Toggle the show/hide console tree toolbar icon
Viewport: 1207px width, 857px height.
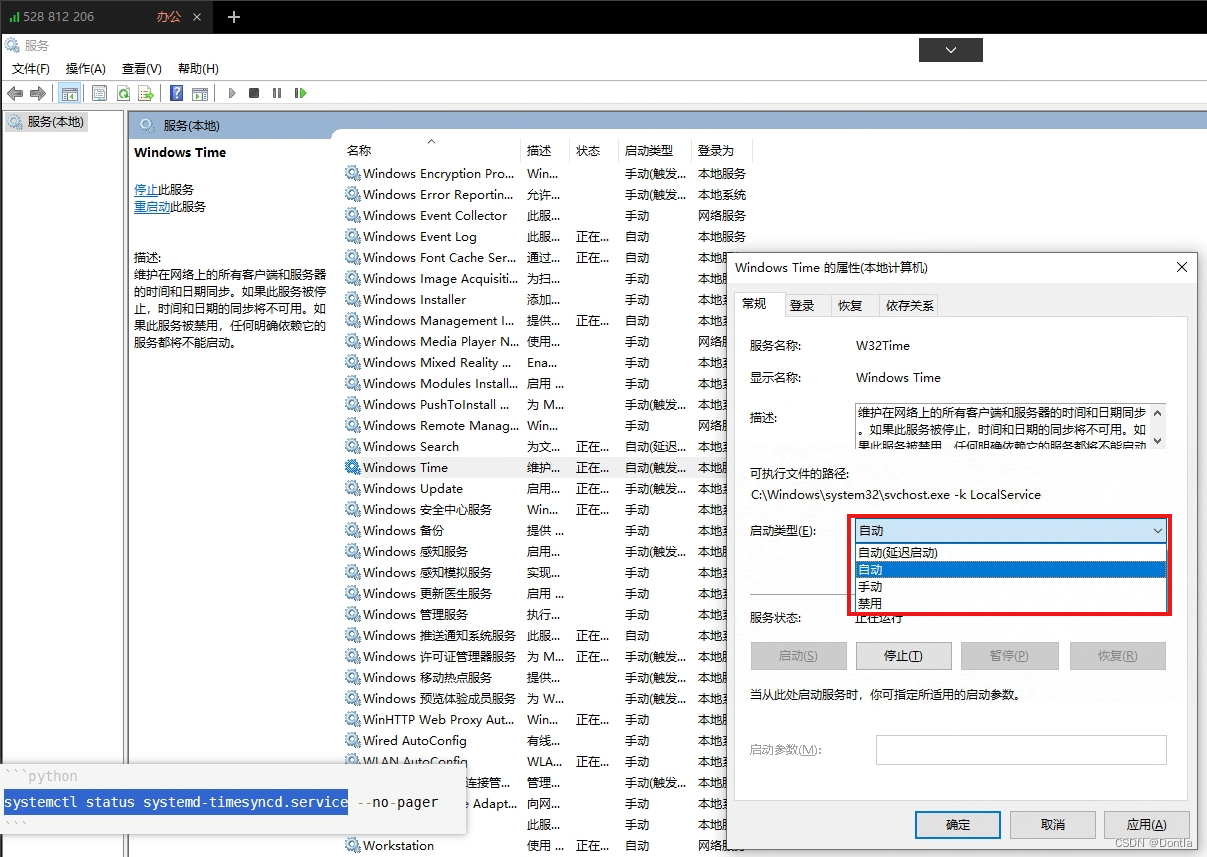(70, 93)
